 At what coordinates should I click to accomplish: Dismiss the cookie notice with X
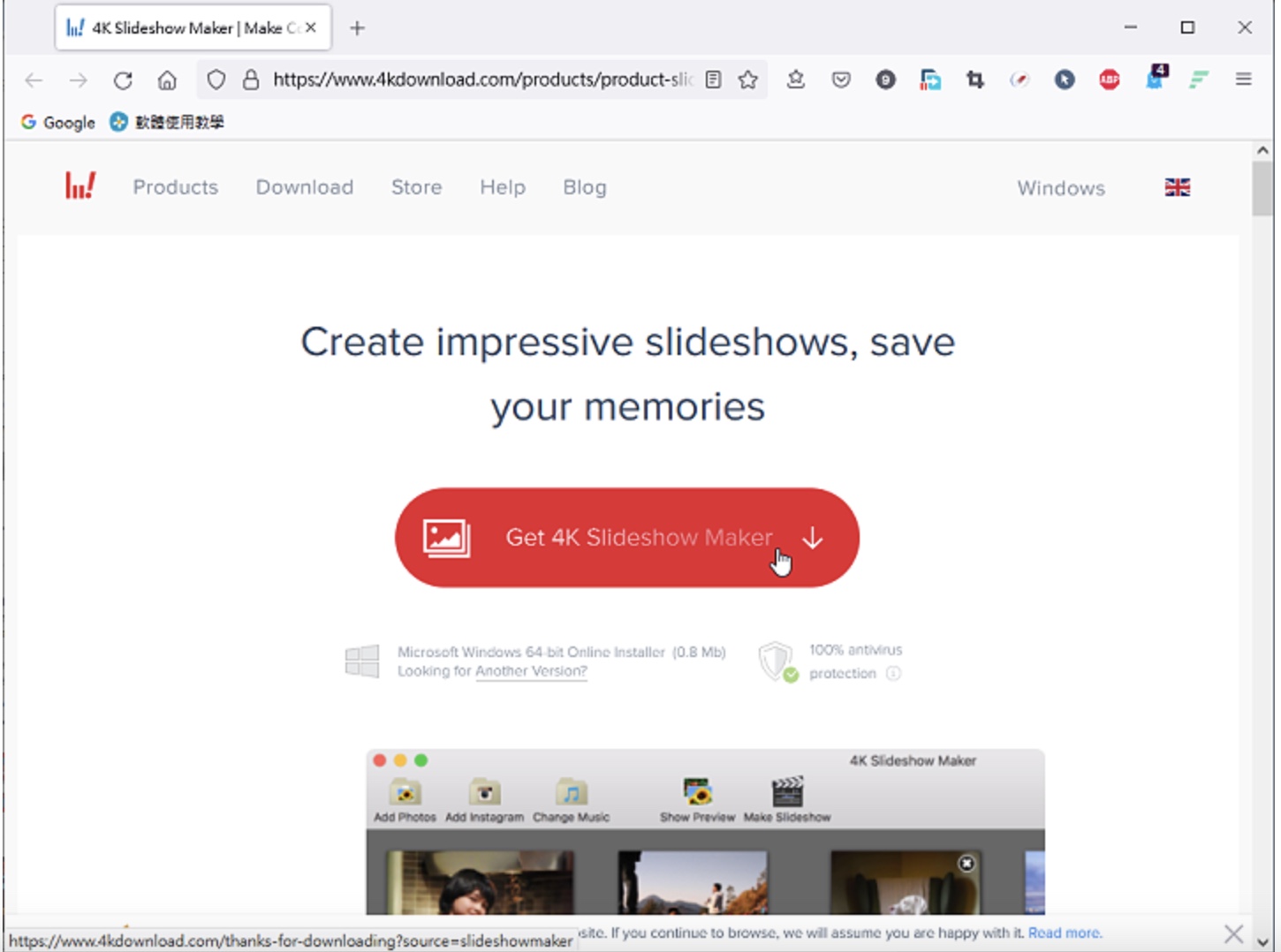[1233, 933]
